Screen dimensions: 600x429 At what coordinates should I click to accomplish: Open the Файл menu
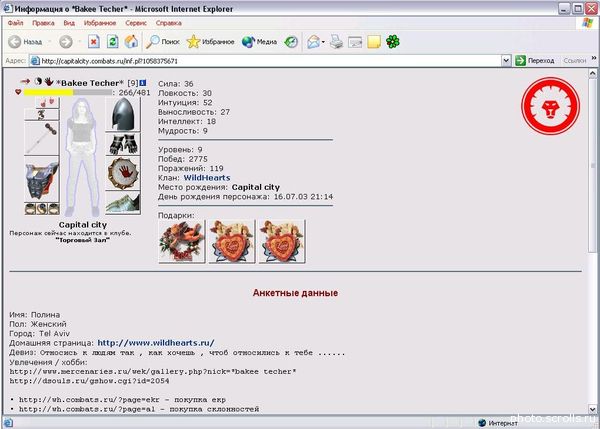pyautogui.click(x=15, y=23)
